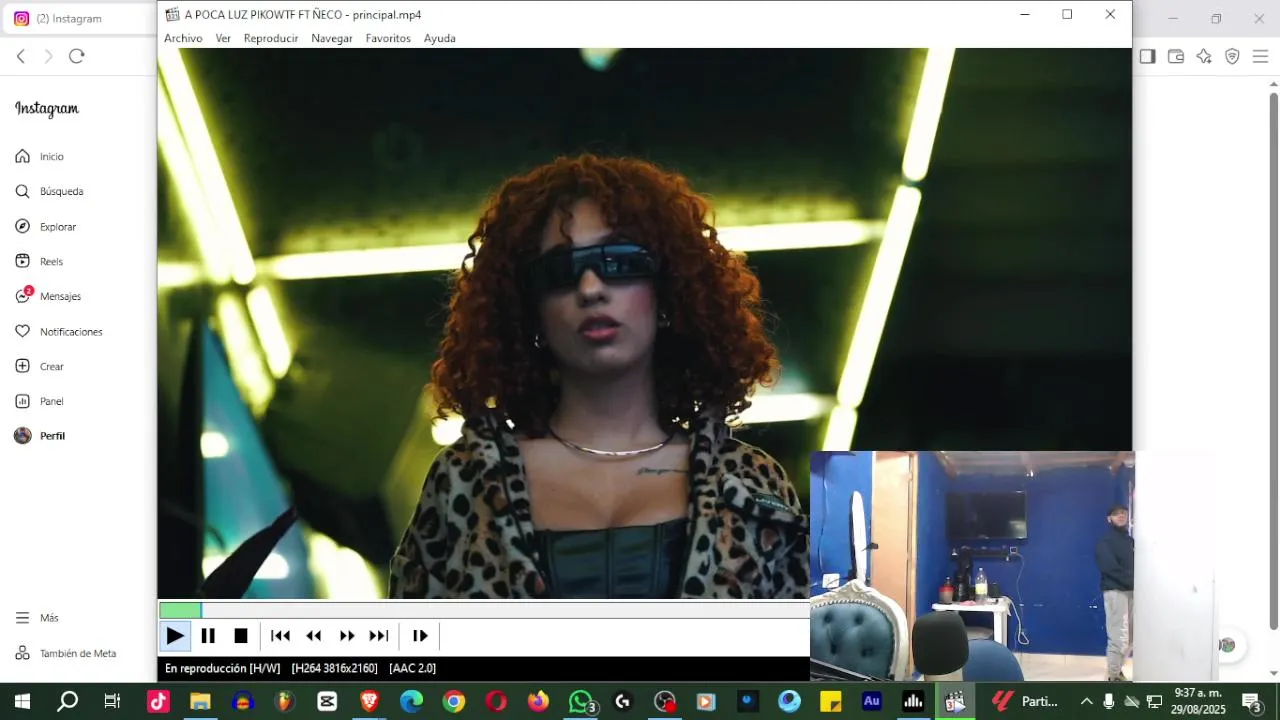1280x720 pixels.
Task: Open Firefox from the taskbar
Action: (538, 702)
